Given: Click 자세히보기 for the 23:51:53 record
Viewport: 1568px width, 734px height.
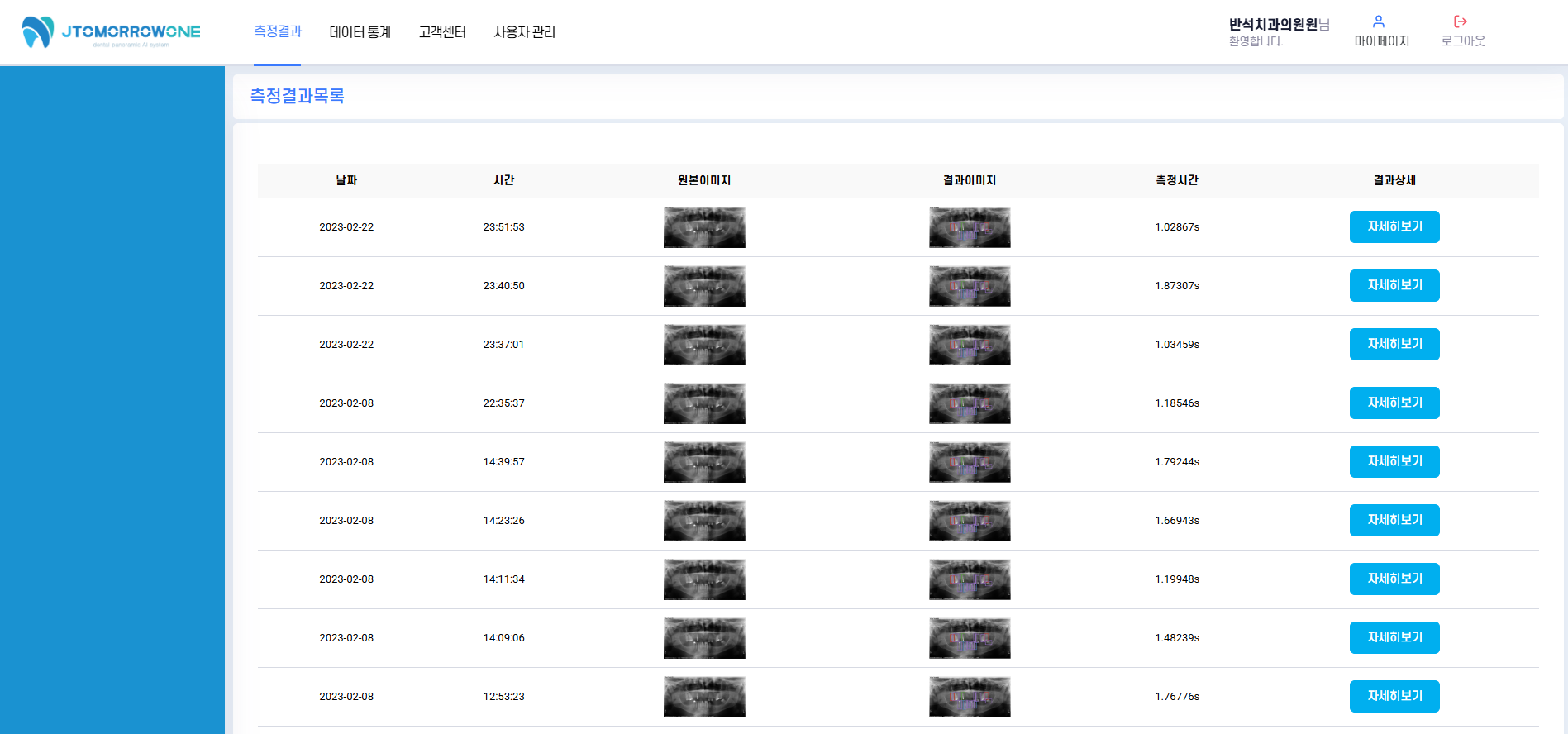Looking at the screenshot, I should 1394,226.
